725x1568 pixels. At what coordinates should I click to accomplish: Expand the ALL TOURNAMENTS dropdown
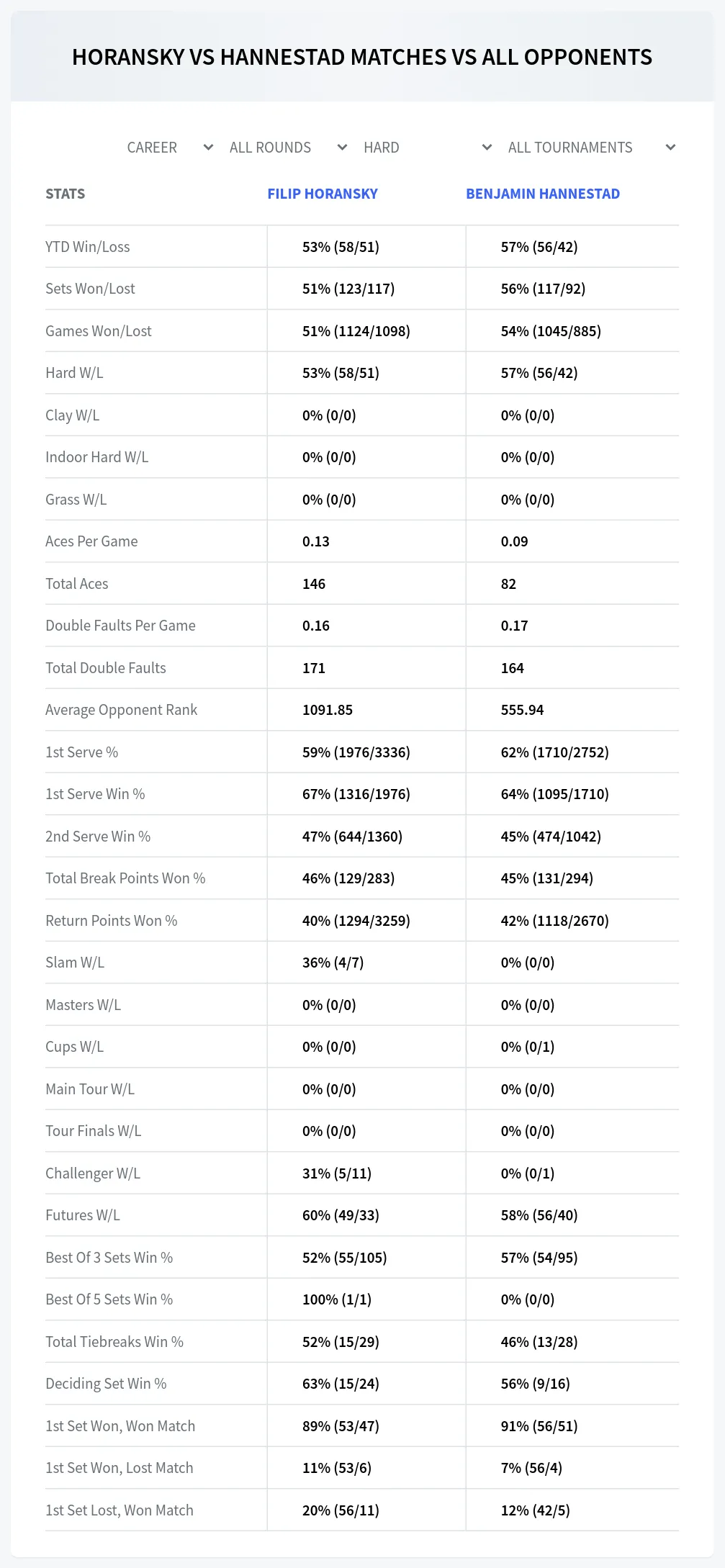pyautogui.click(x=592, y=148)
